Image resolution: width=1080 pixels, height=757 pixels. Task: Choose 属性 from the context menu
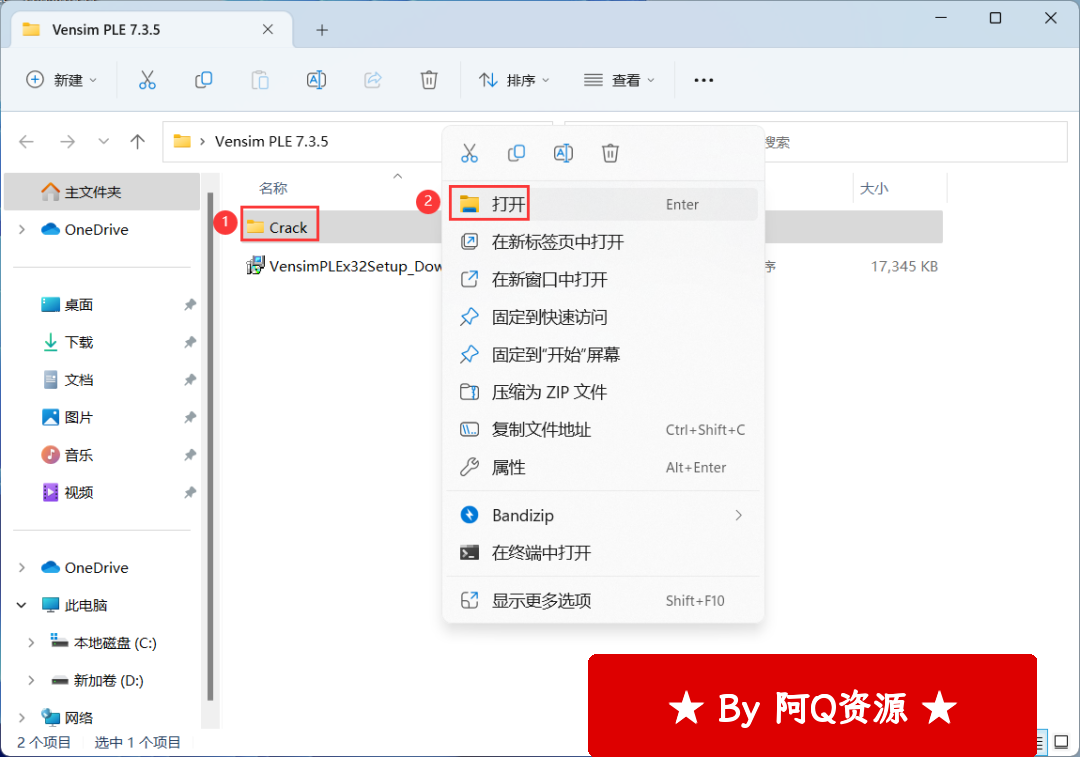click(603, 468)
